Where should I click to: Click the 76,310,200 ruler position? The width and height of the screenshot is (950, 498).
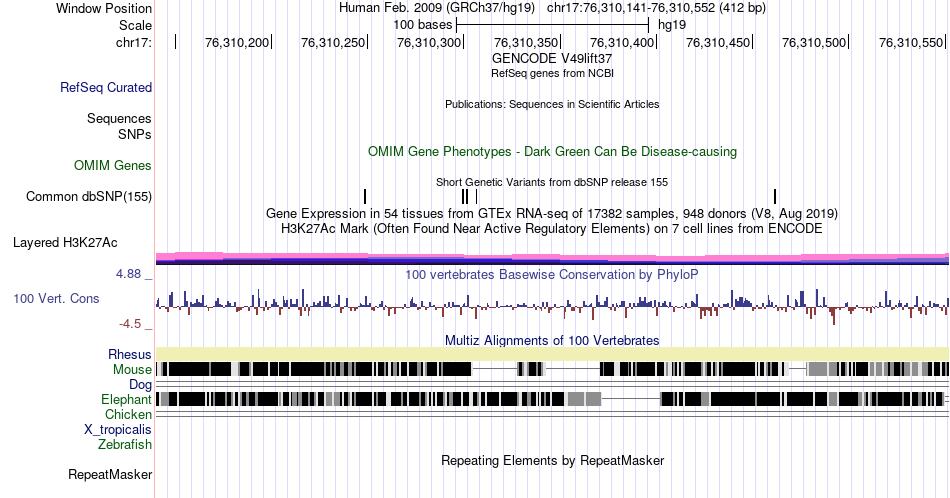click(x=238, y=42)
